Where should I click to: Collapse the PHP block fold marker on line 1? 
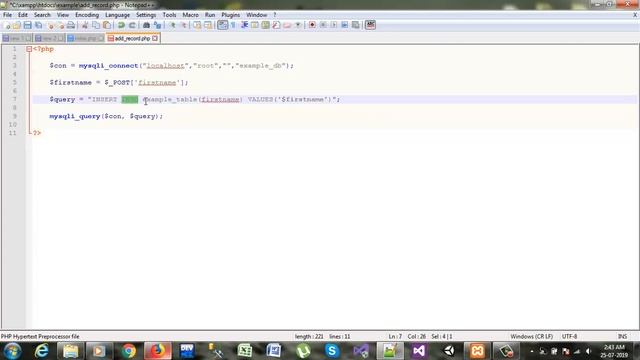tap(29, 49)
